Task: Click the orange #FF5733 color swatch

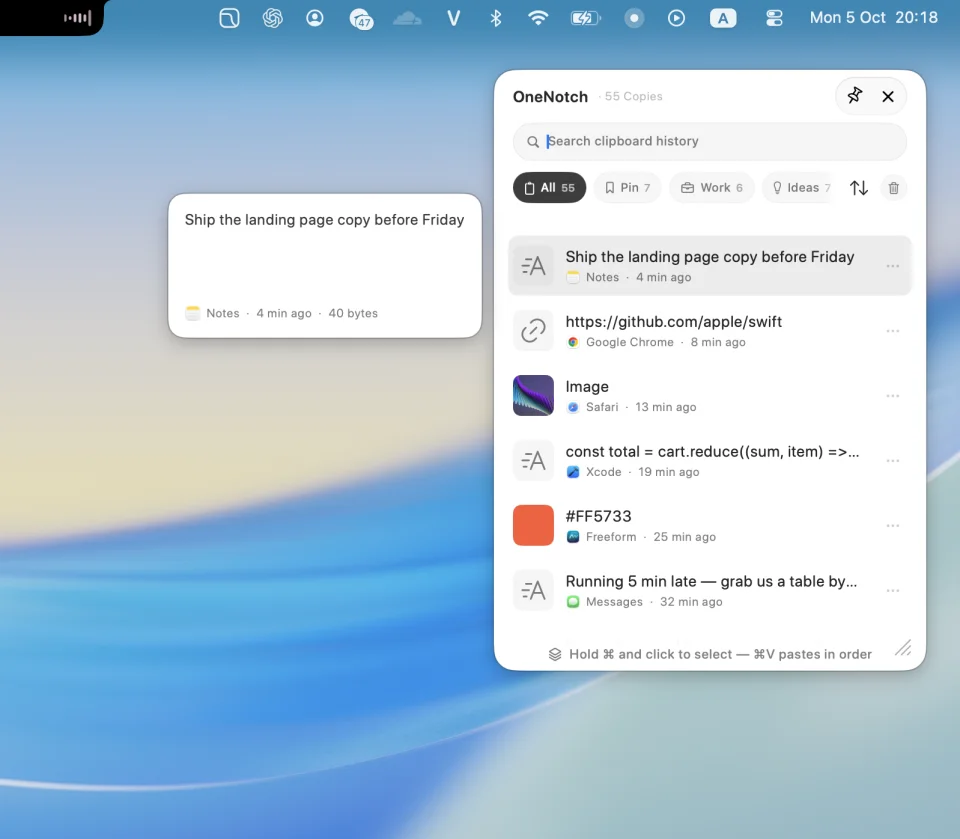Action: click(x=533, y=525)
